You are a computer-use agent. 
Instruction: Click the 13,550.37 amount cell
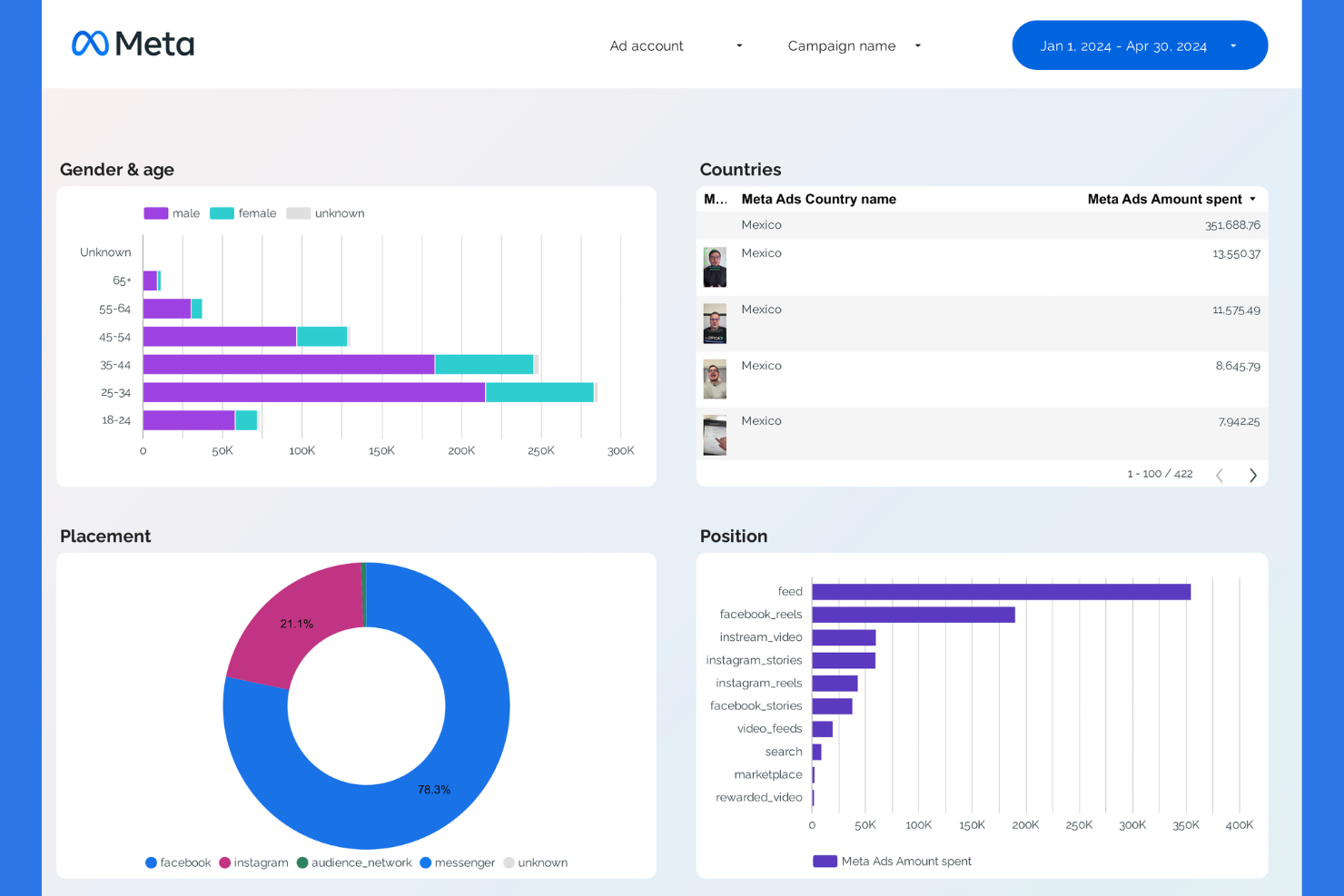(x=1236, y=253)
